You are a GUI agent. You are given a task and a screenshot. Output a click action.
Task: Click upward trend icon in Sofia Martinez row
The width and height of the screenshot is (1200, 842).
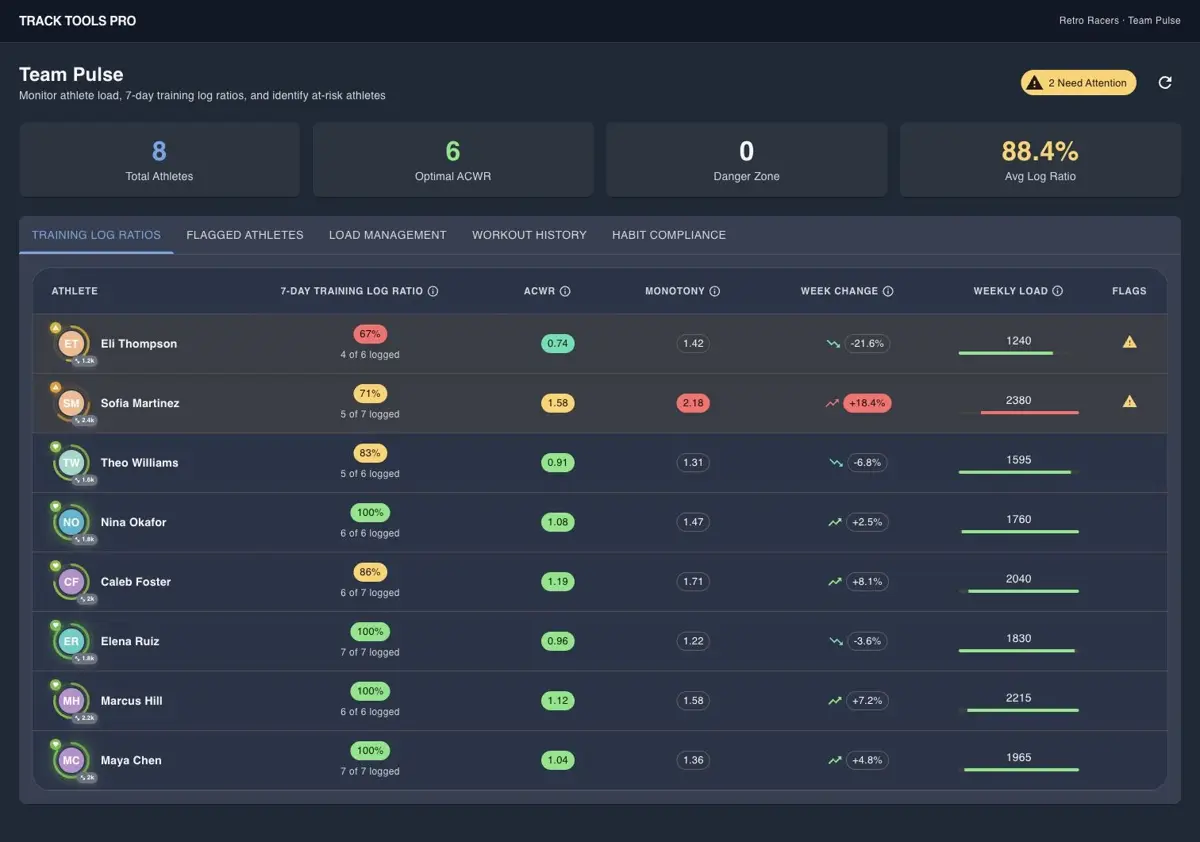click(832, 403)
